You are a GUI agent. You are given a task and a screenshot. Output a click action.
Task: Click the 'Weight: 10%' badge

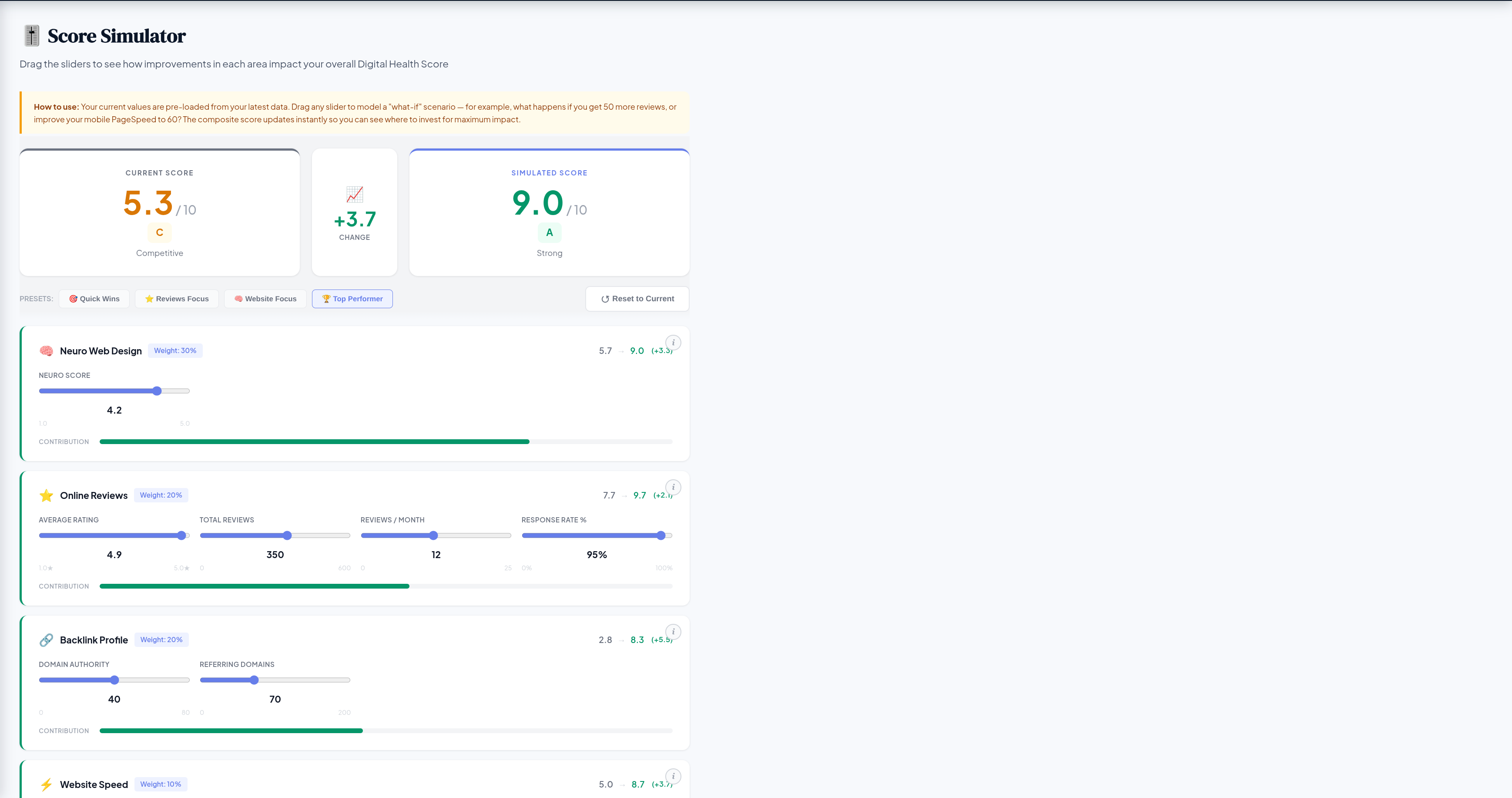(161, 784)
